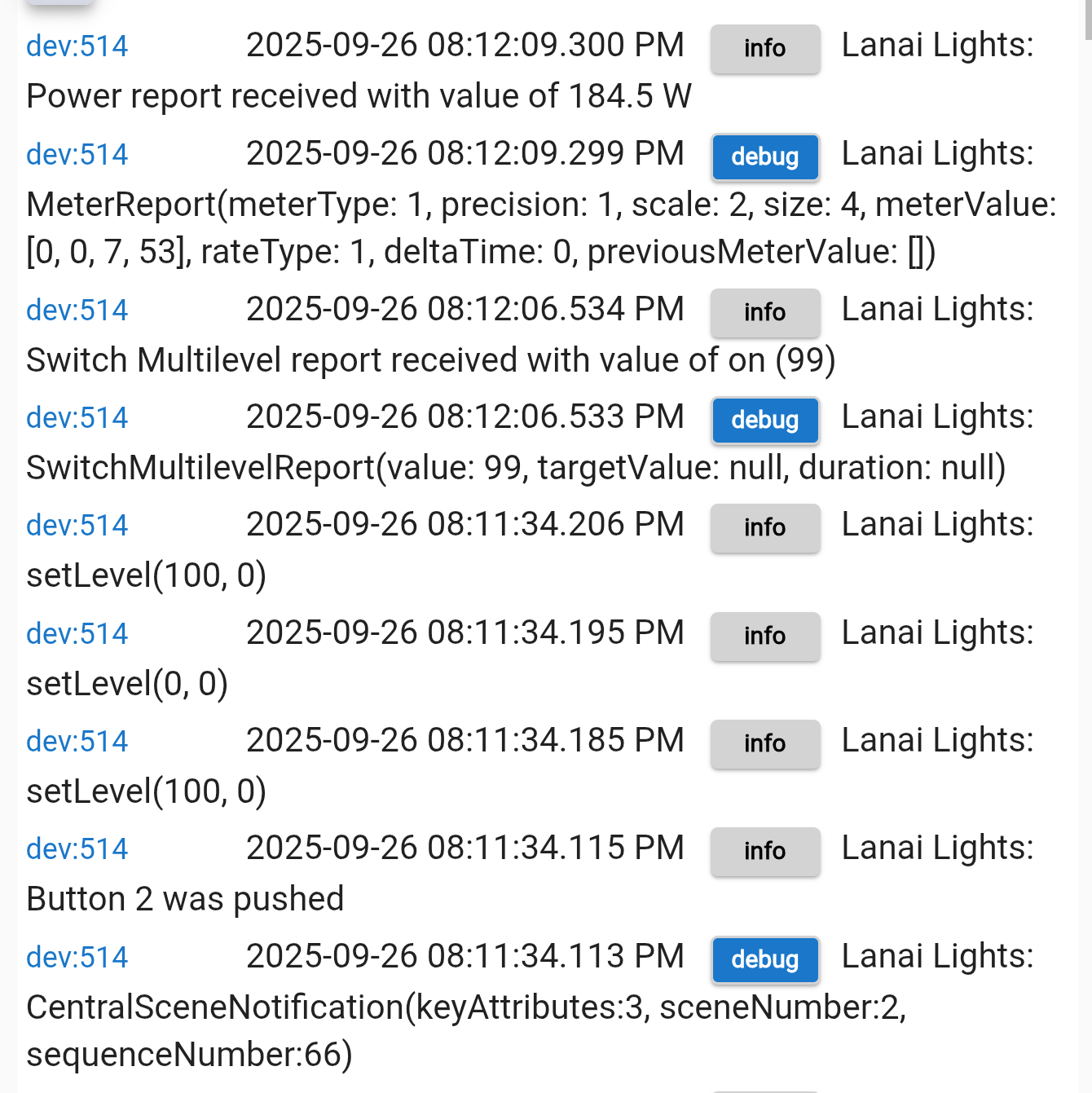
Task: Click info badge for Button 2 was pushed
Action: tap(764, 852)
